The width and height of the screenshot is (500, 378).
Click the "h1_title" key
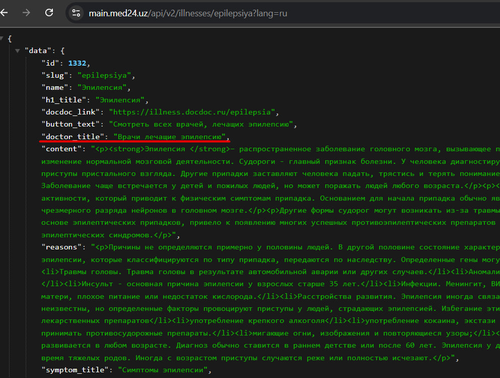tap(64, 100)
